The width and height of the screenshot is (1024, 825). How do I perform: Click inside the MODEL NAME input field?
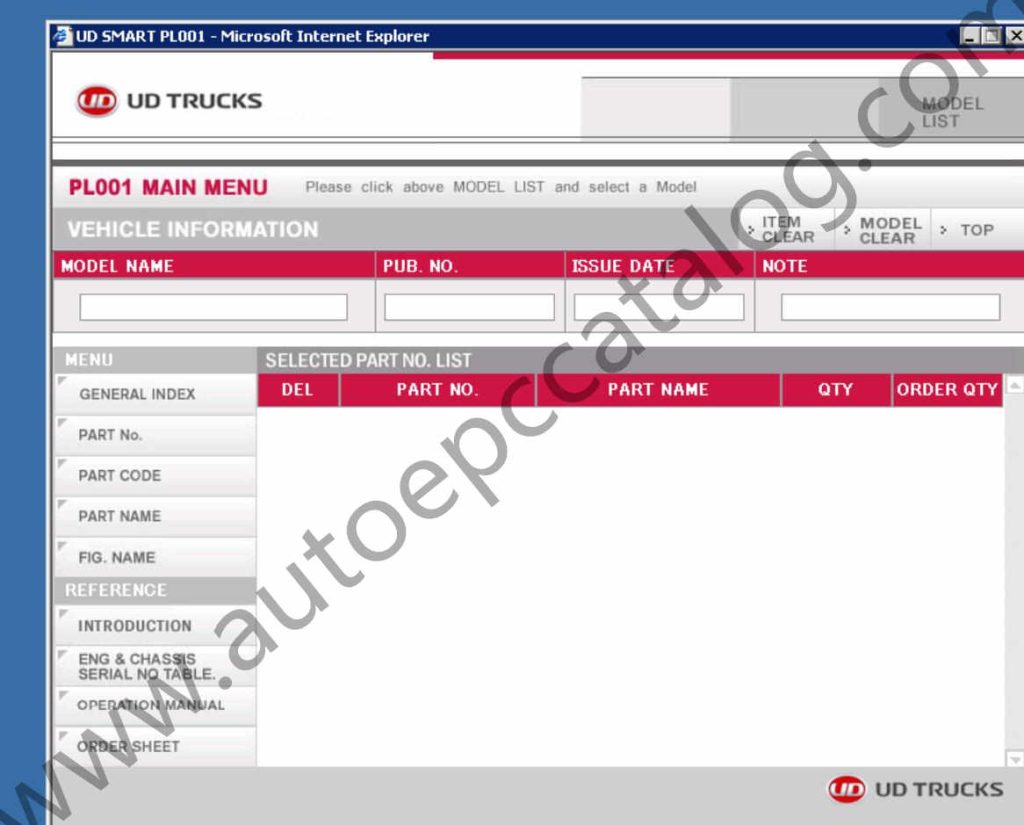[x=211, y=306]
